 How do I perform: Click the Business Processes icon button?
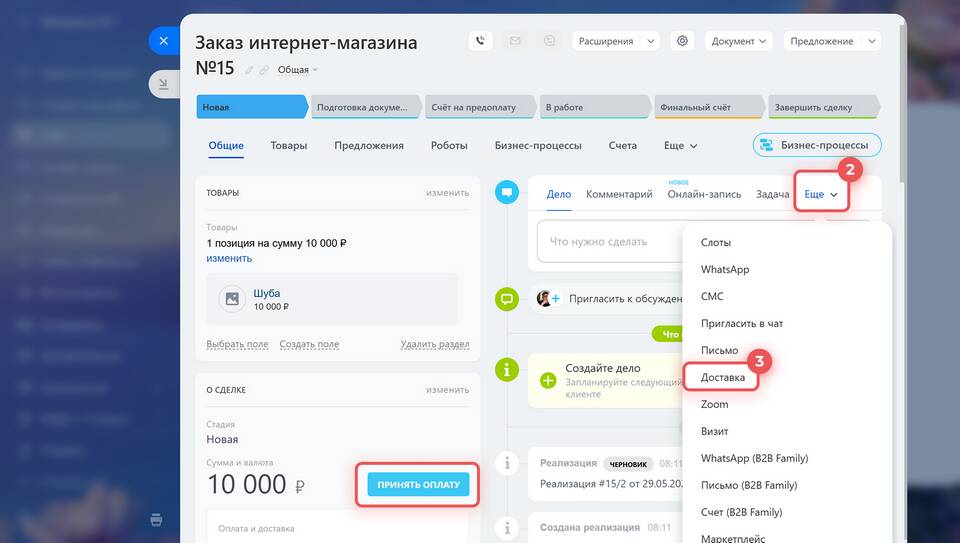click(x=817, y=145)
